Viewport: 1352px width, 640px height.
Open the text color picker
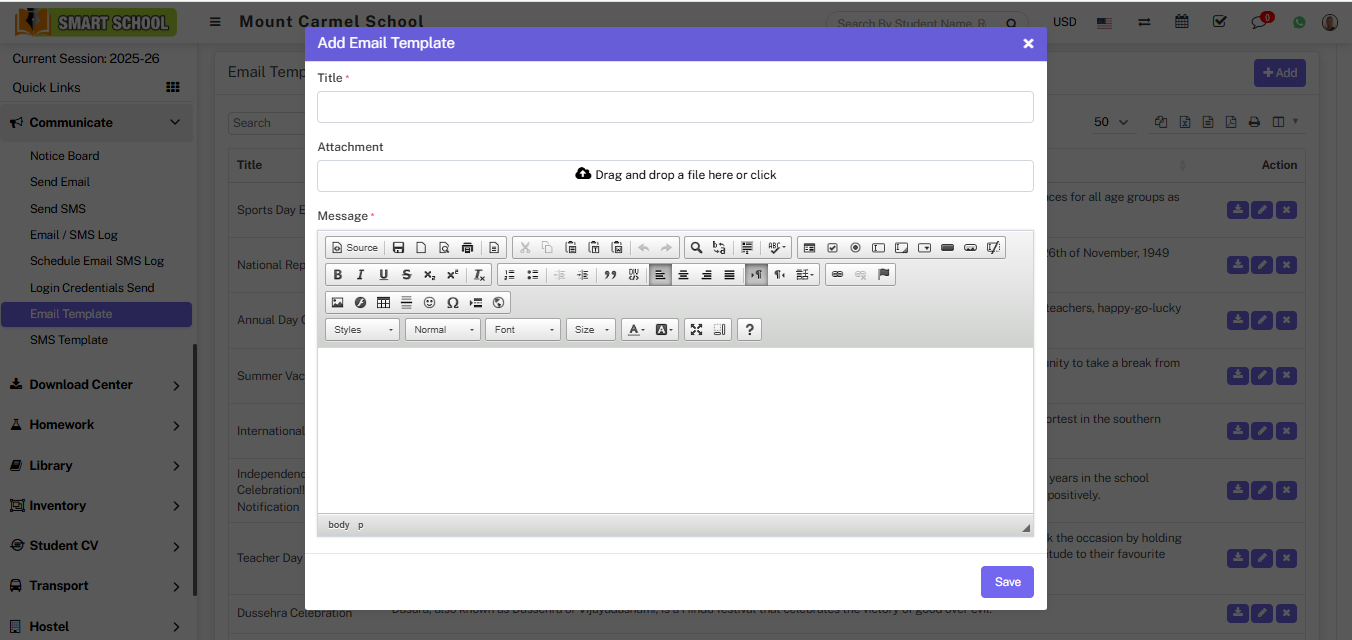[635, 329]
